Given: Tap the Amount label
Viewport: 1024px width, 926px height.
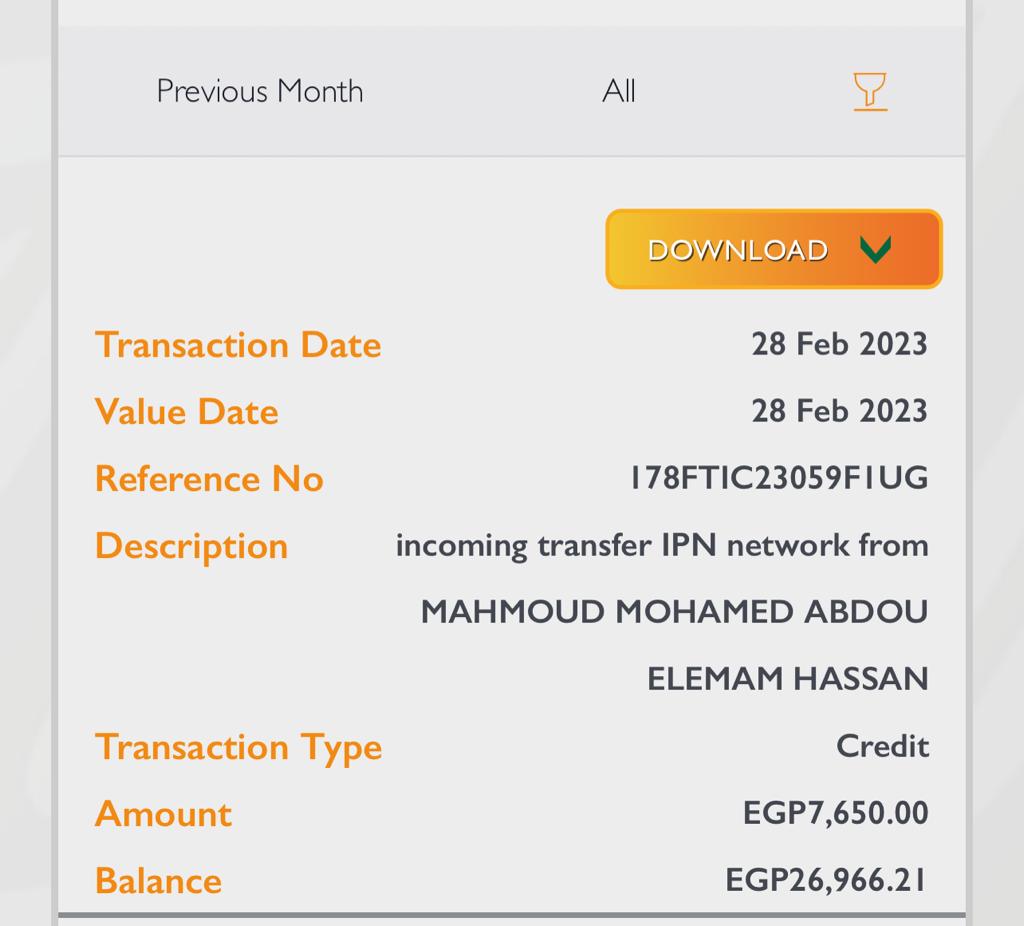Looking at the screenshot, I should [163, 814].
